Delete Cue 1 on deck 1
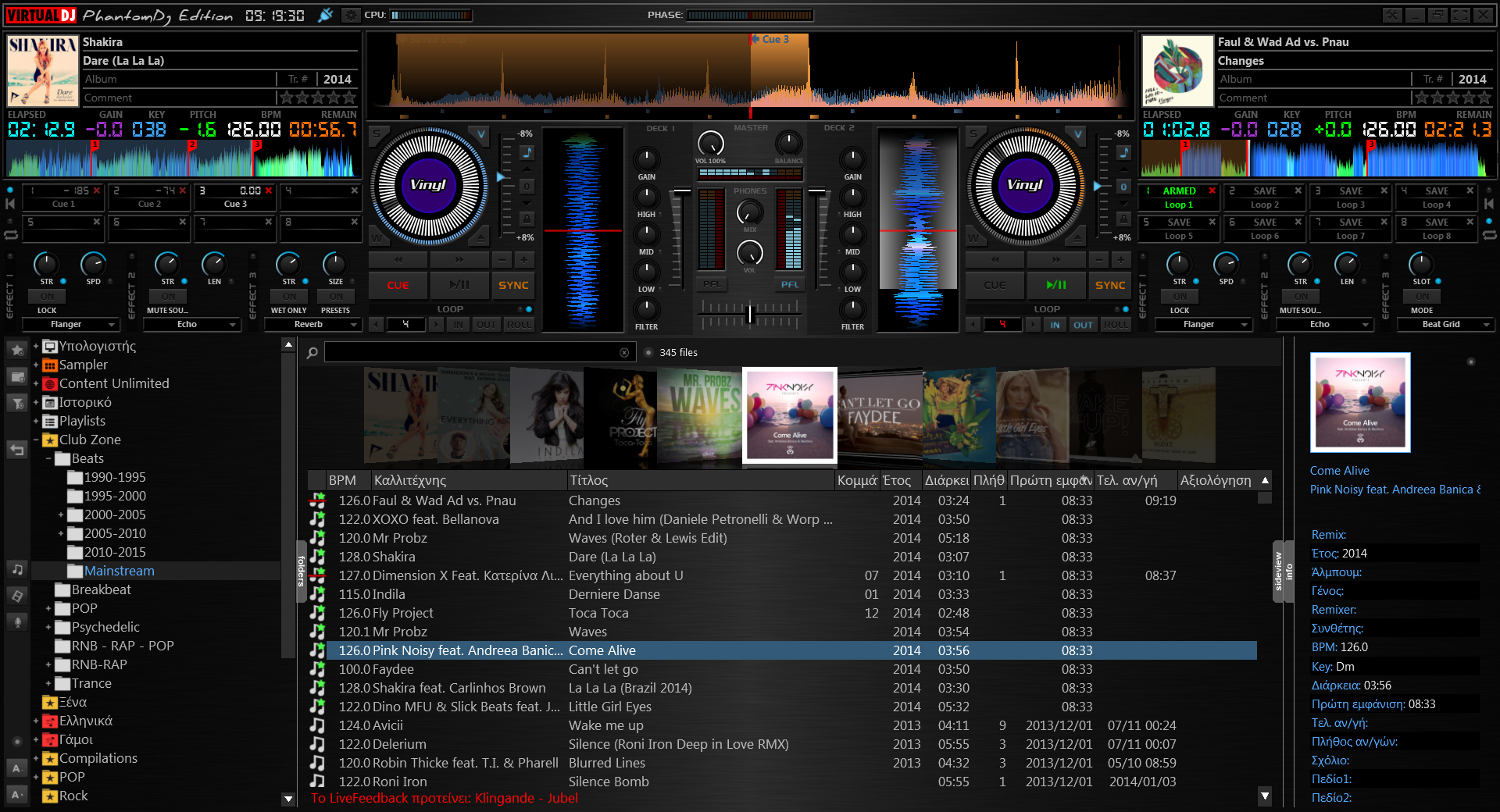Image resolution: width=1500 pixels, height=812 pixels. (x=97, y=191)
